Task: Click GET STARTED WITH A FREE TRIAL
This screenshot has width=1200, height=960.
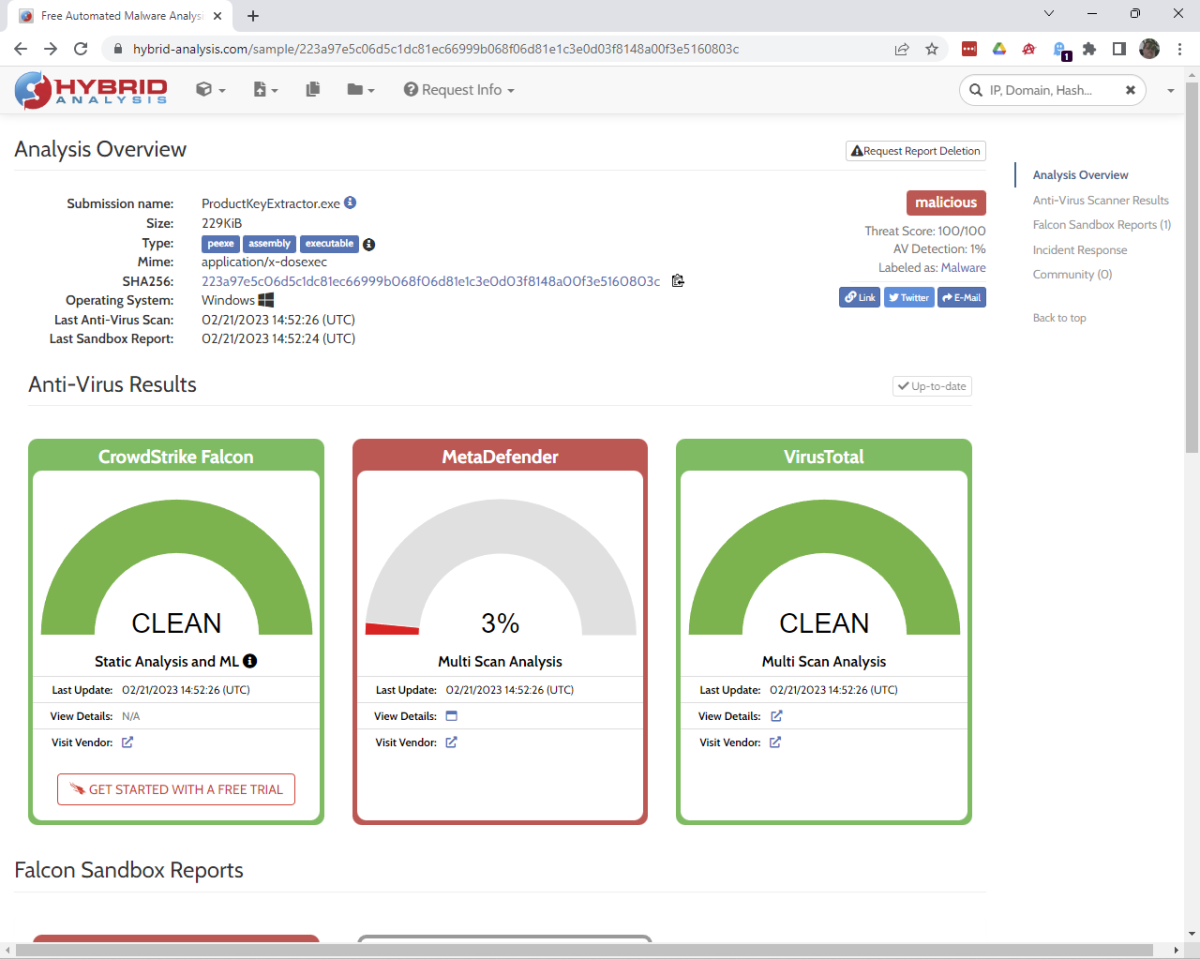Action: [176, 789]
